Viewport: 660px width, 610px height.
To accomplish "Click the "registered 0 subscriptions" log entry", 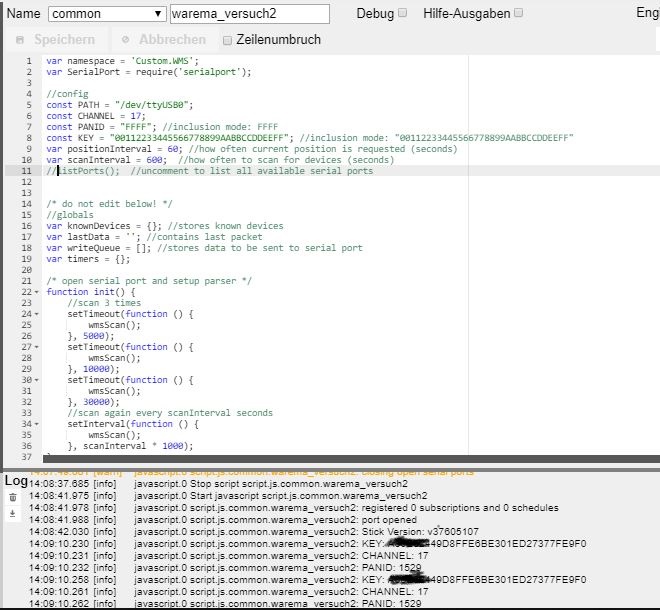I will [x=460, y=508].
